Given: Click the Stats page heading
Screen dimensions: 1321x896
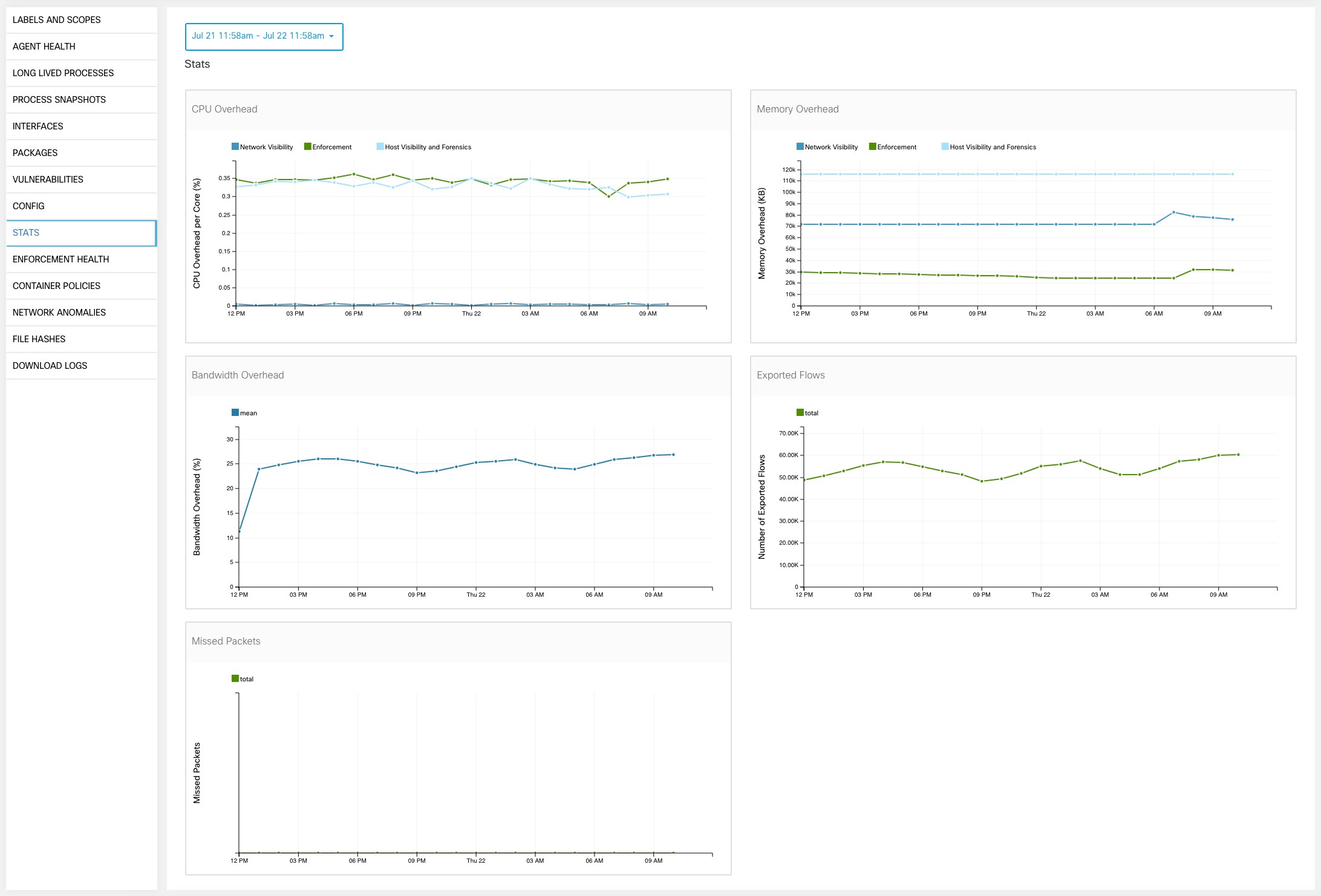Looking at the screenshot, I should click(x=197, y=64).
